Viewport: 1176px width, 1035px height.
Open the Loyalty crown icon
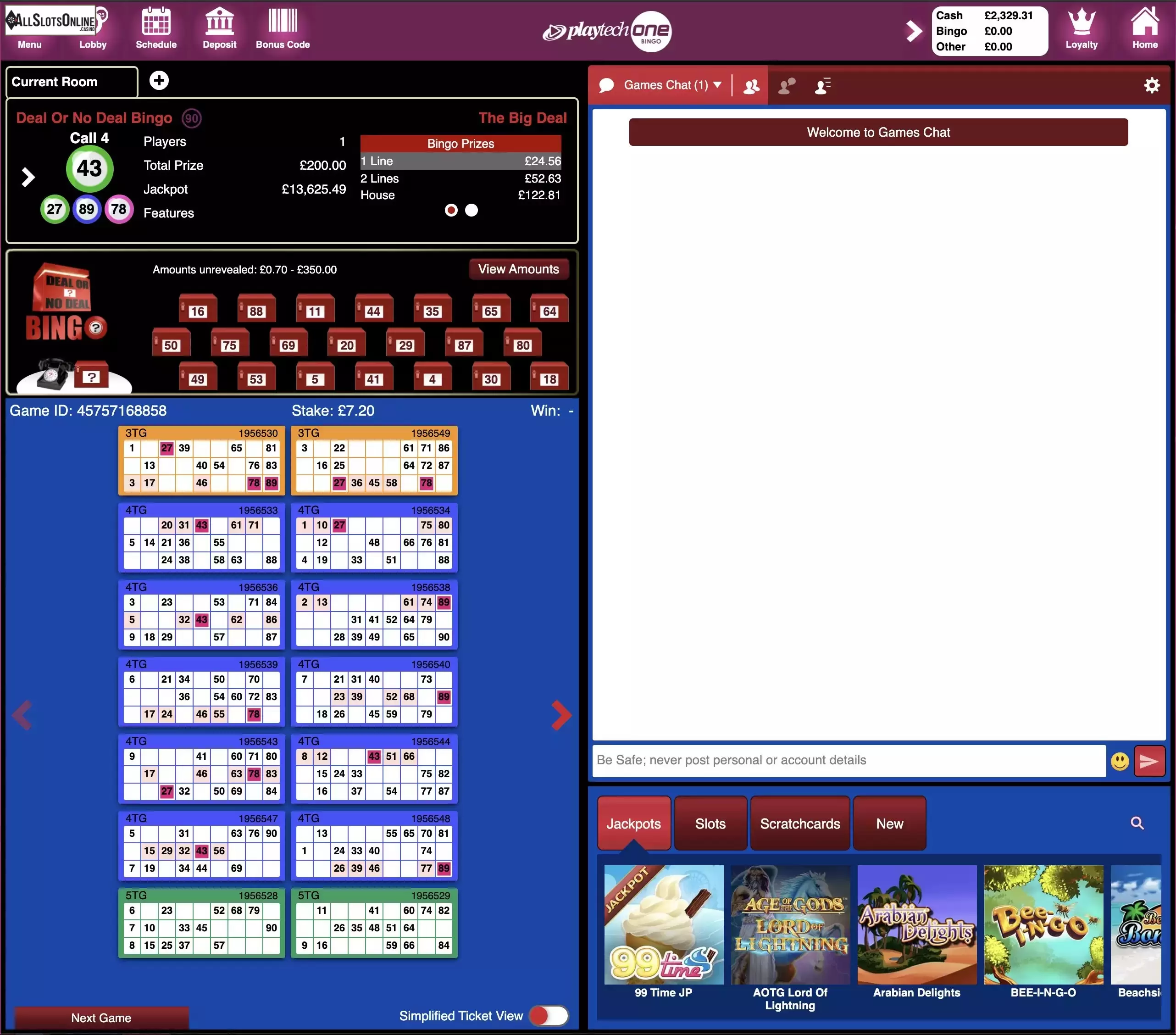[1081, 21]
